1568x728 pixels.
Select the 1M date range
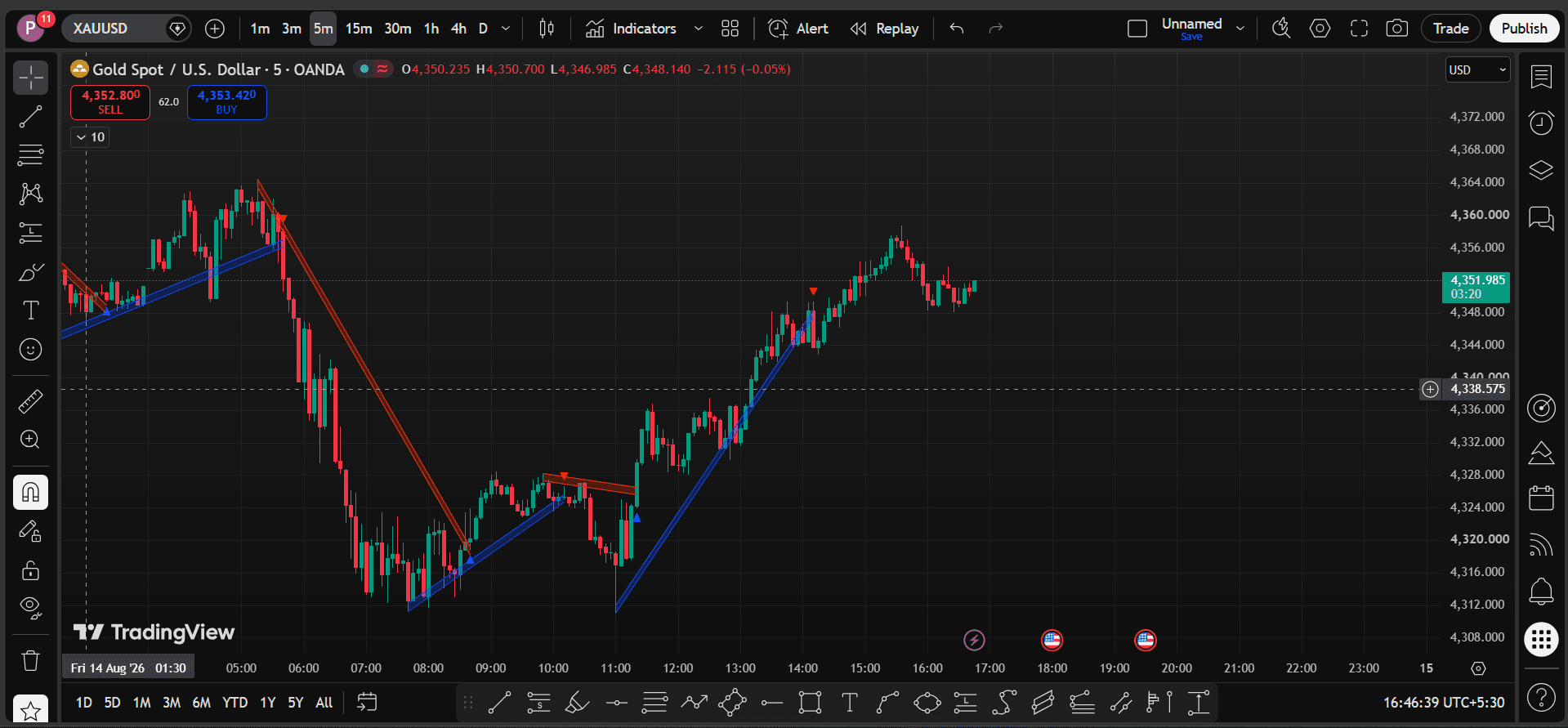[142, 703]
